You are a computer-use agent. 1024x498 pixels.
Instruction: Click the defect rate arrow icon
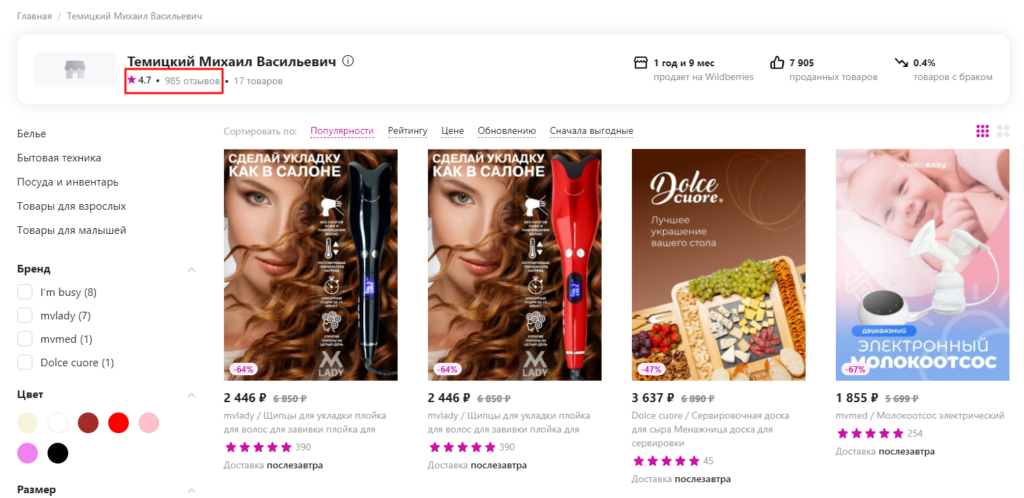point(902,63)
